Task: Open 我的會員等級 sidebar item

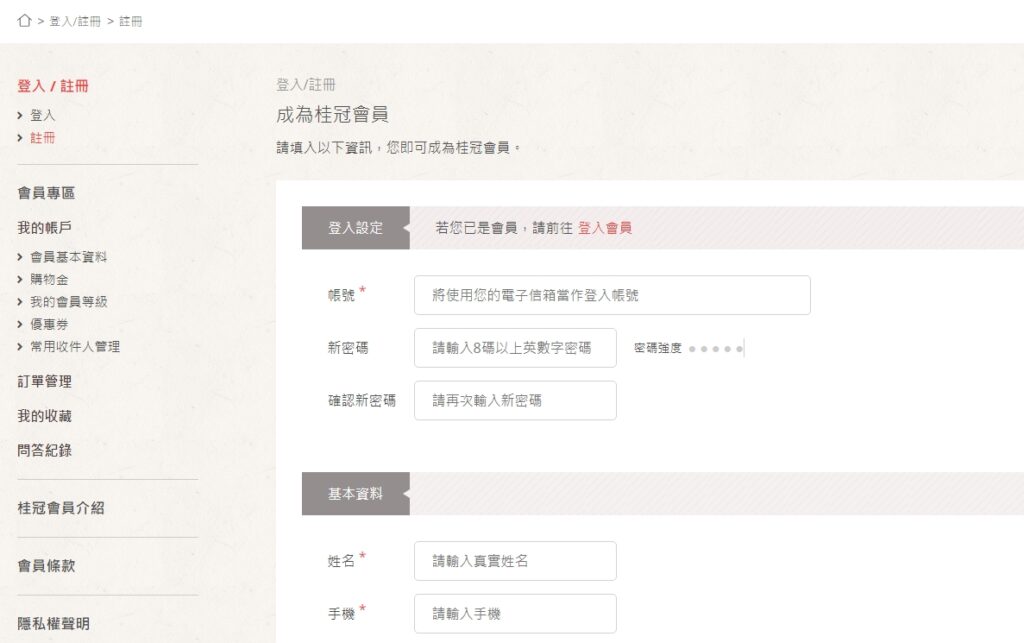Action: (x=68, y=302)
